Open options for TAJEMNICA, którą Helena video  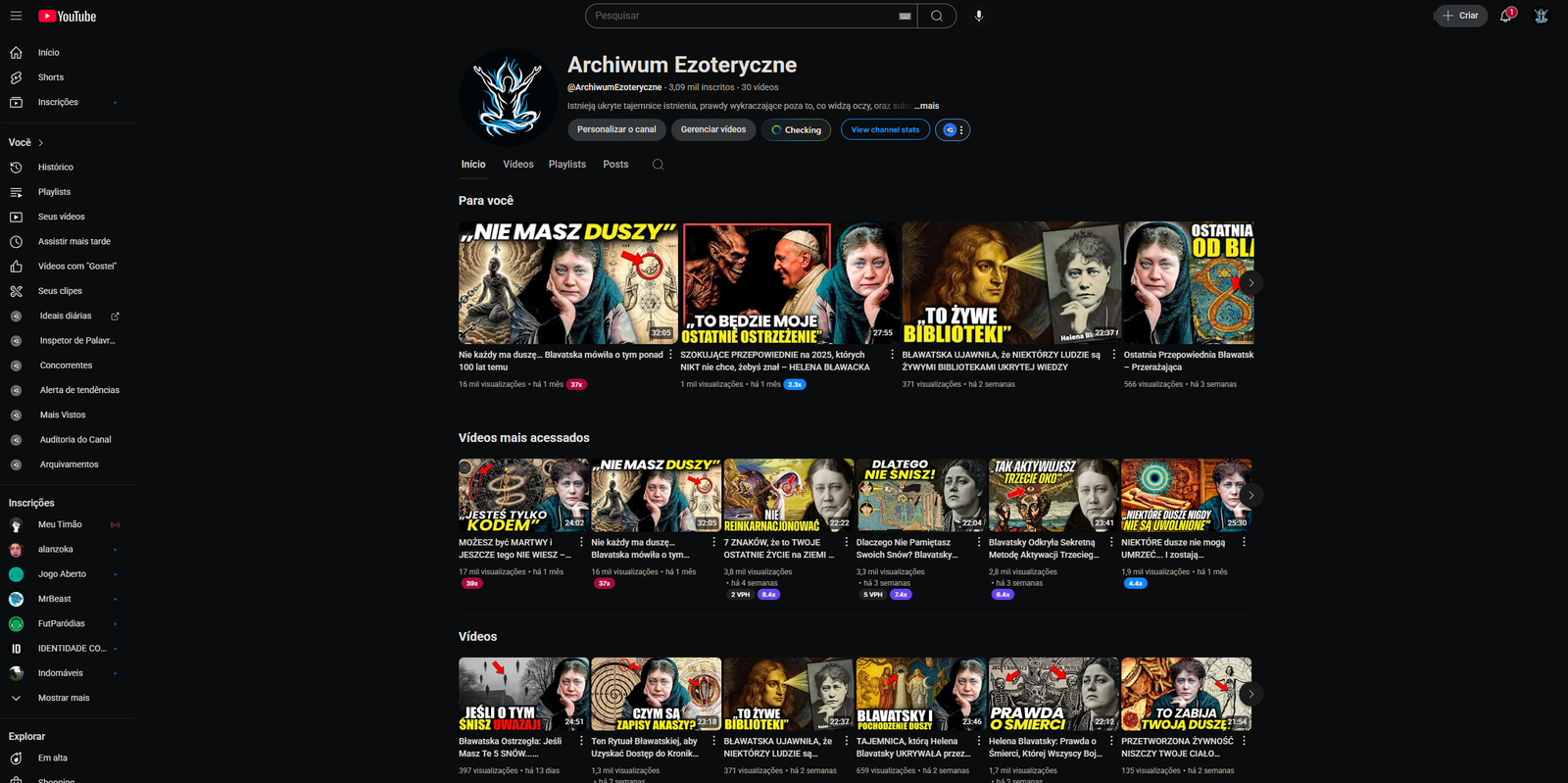(x=978, y=741)
